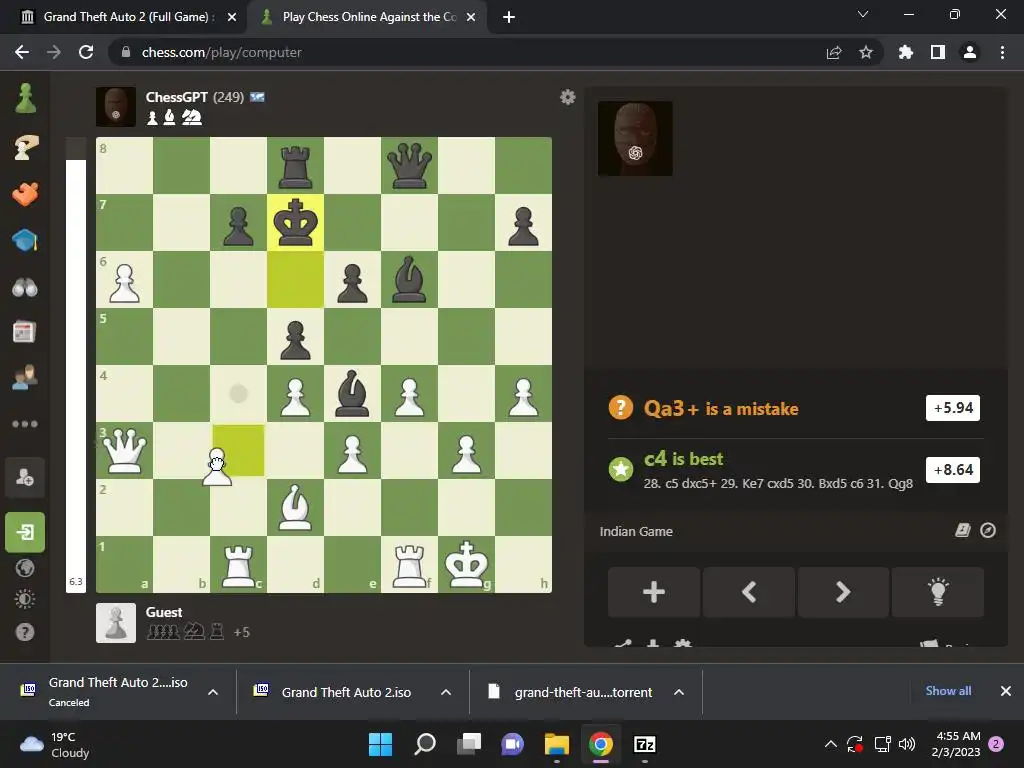Select the white queen on a3
This screenshot has height=768, width=1024.
125,450
